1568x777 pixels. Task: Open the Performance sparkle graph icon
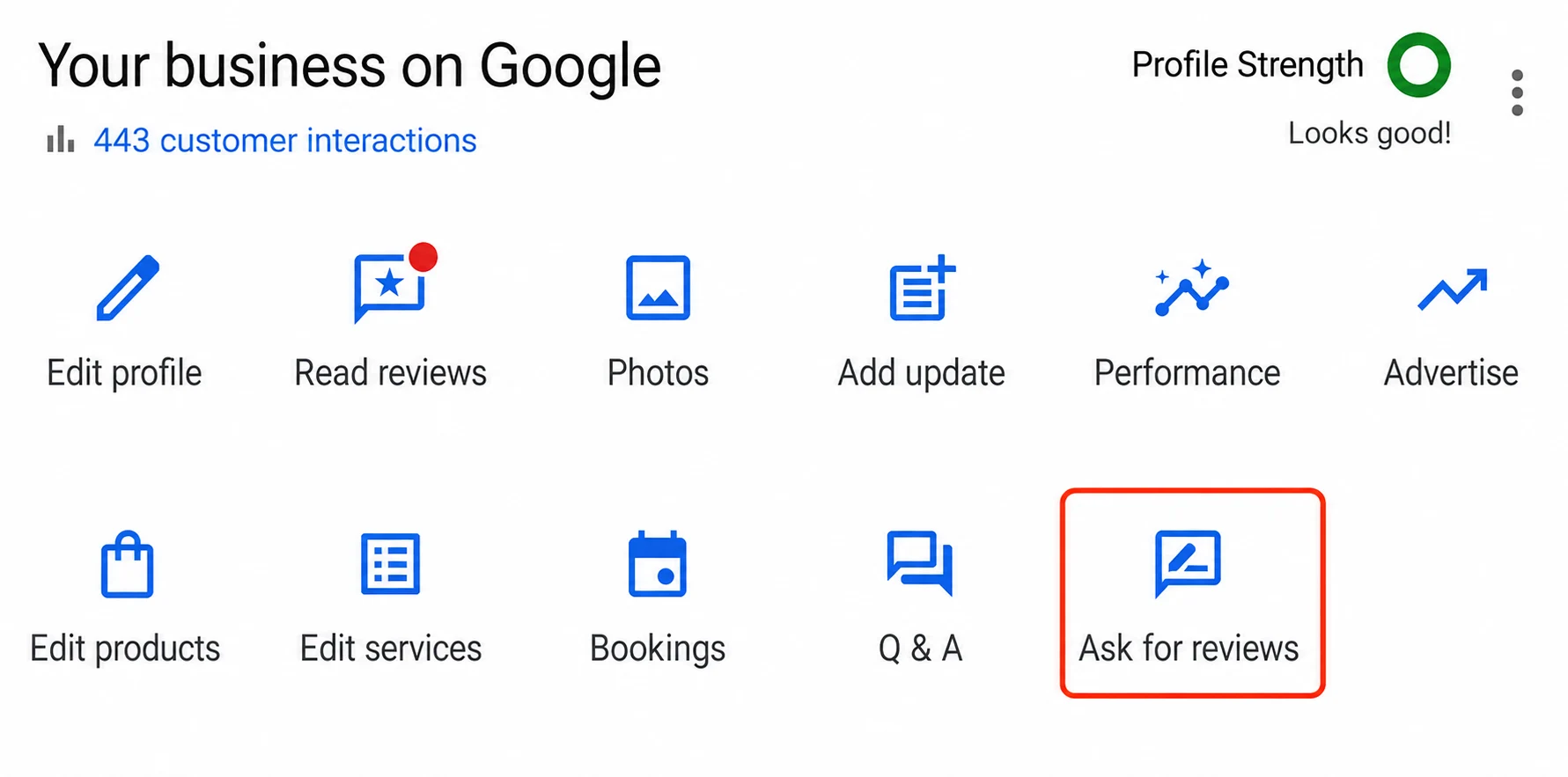[x=1192, y=288]
